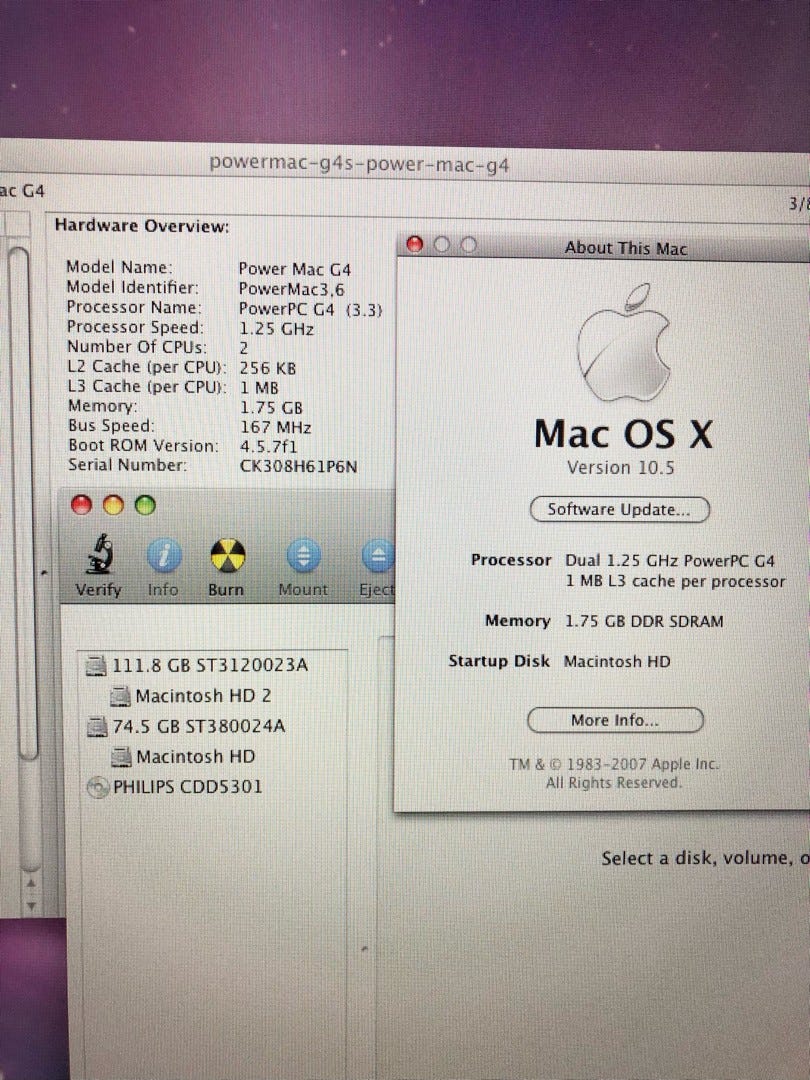This screenshot has height=1080, width=810.
Task: Click the Startup Disk value Macintosh HD
Action: pyautogui.click(x=616, y=662)
